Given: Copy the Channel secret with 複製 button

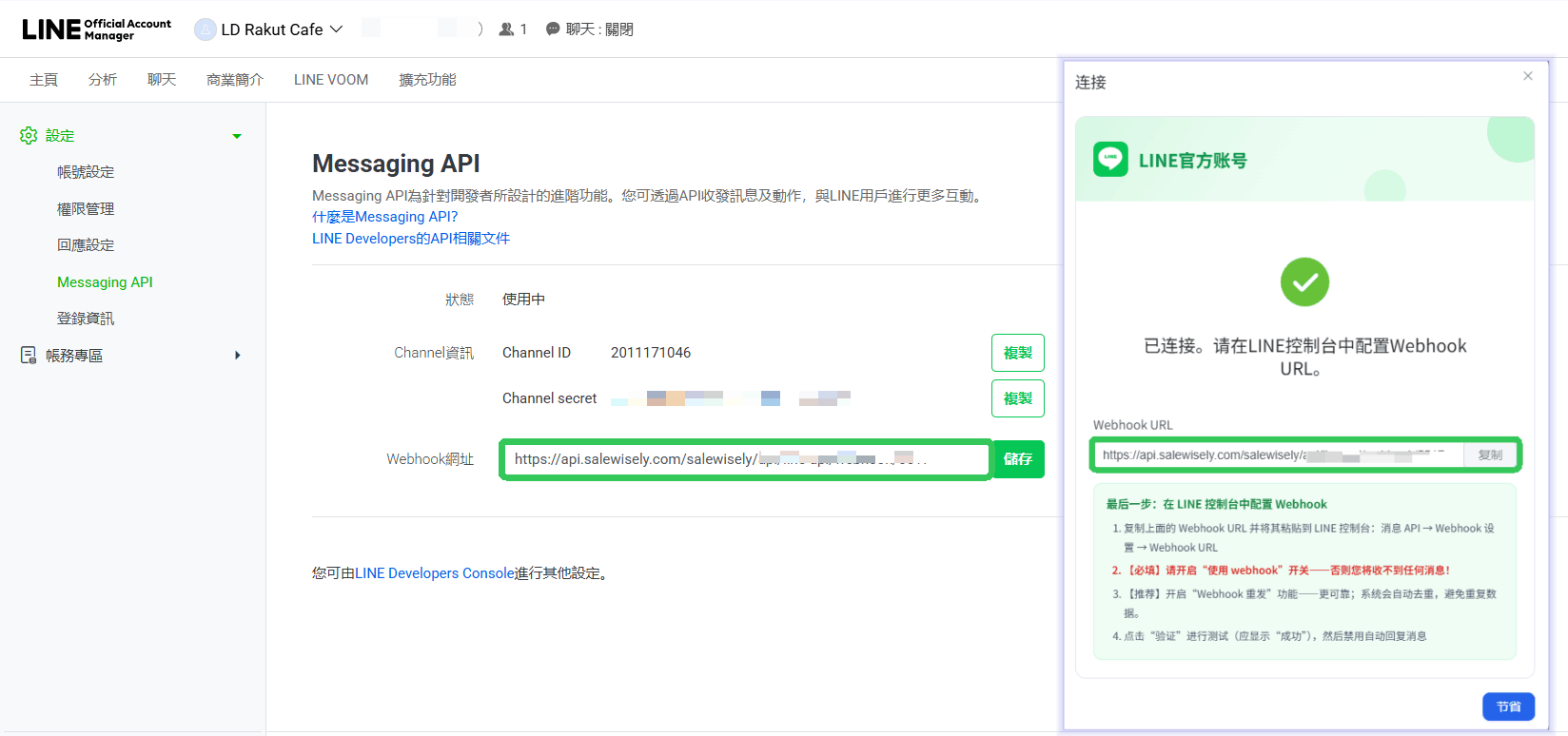Looking at the screenshot, I should 1018,398.
